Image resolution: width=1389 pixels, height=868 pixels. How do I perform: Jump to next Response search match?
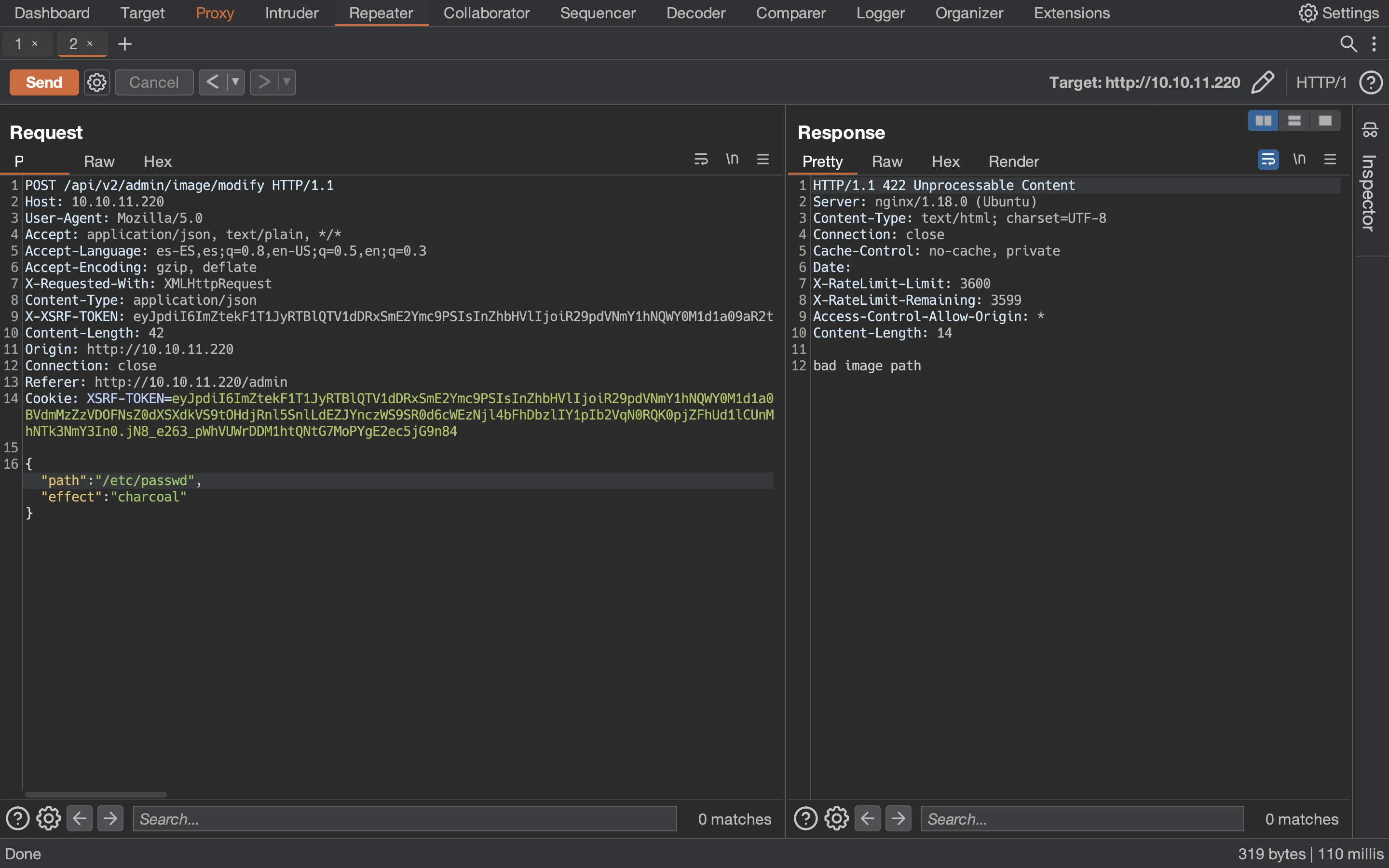tap(898, 819)
